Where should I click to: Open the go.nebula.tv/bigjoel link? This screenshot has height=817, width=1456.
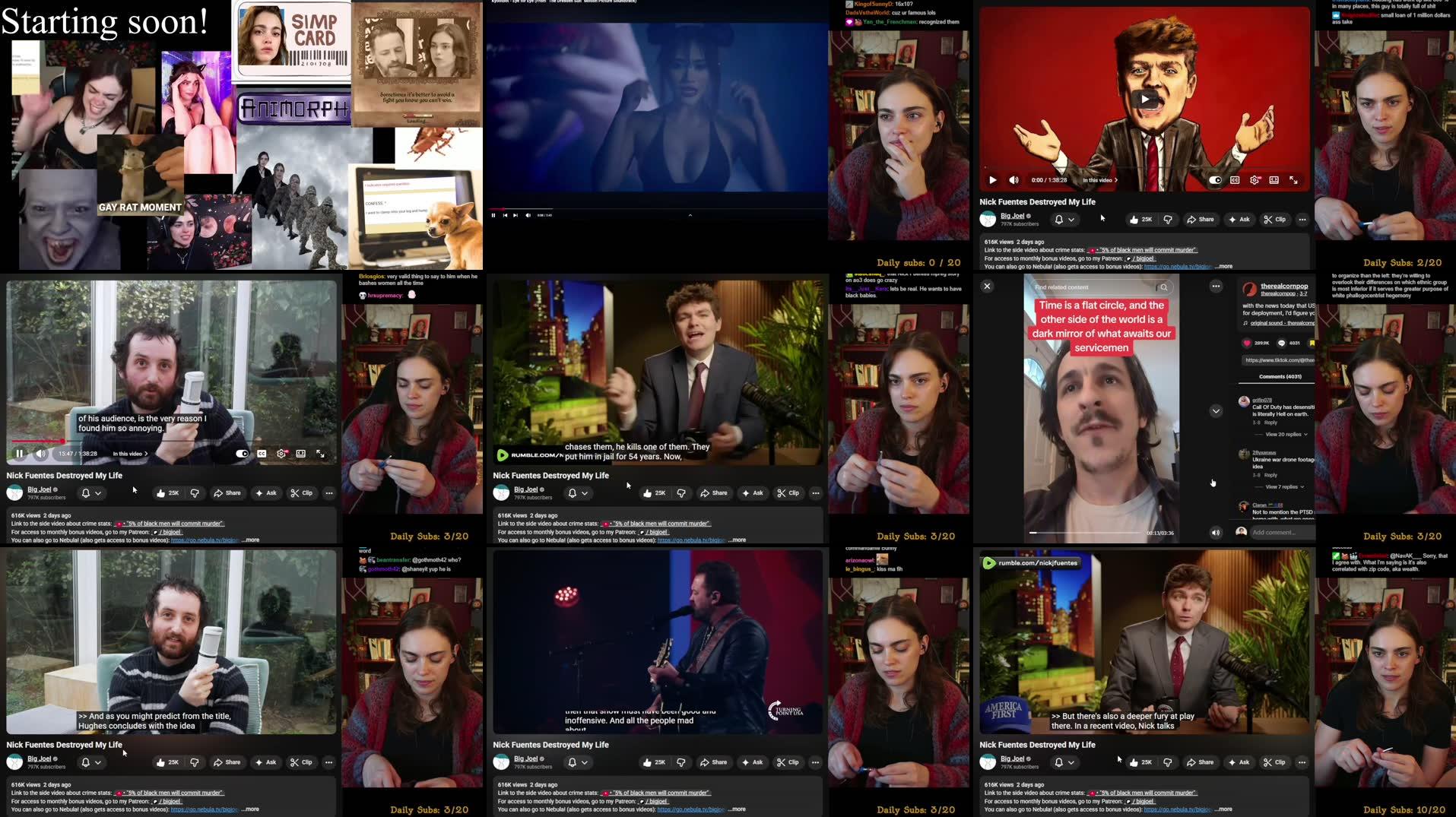click(x=203, y=540)
